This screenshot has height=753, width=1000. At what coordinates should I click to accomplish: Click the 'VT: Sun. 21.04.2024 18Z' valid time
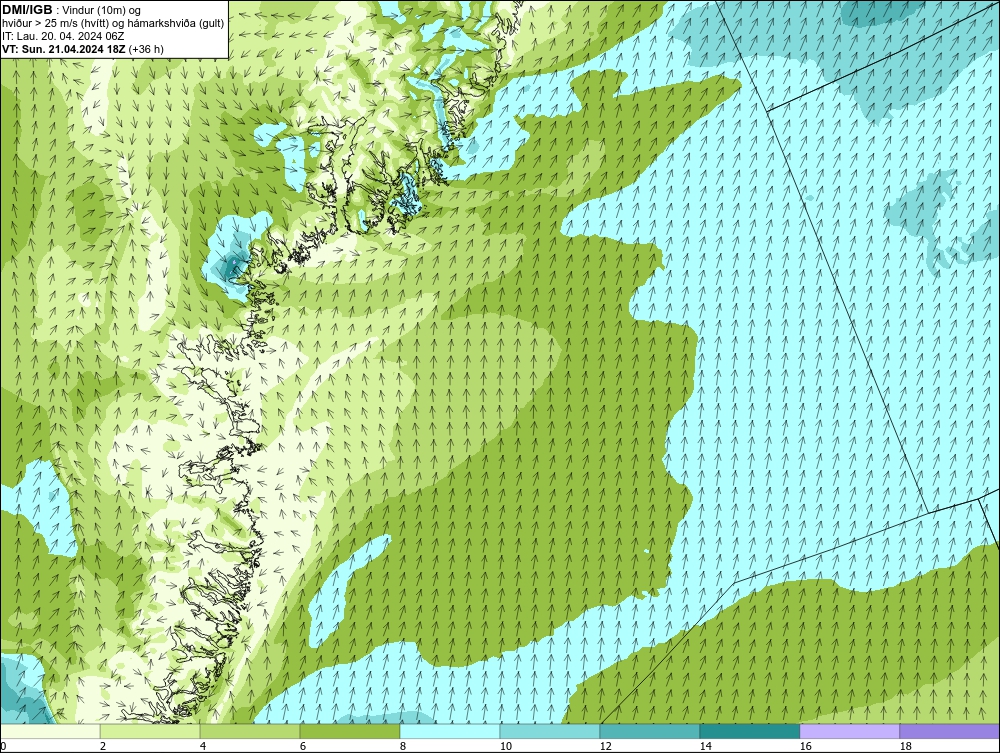tap(64, 49)
